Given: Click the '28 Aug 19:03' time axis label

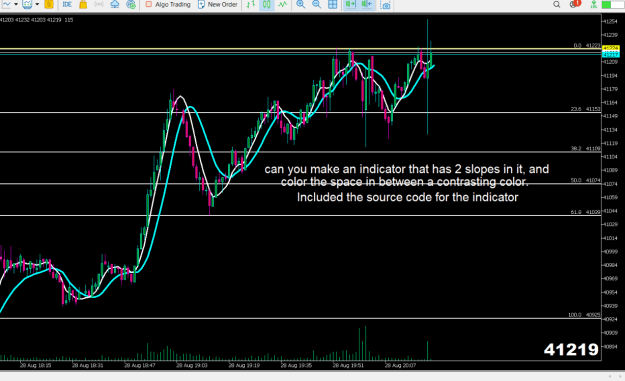Looking at the screenshot, I should click(x=192, y=365).
